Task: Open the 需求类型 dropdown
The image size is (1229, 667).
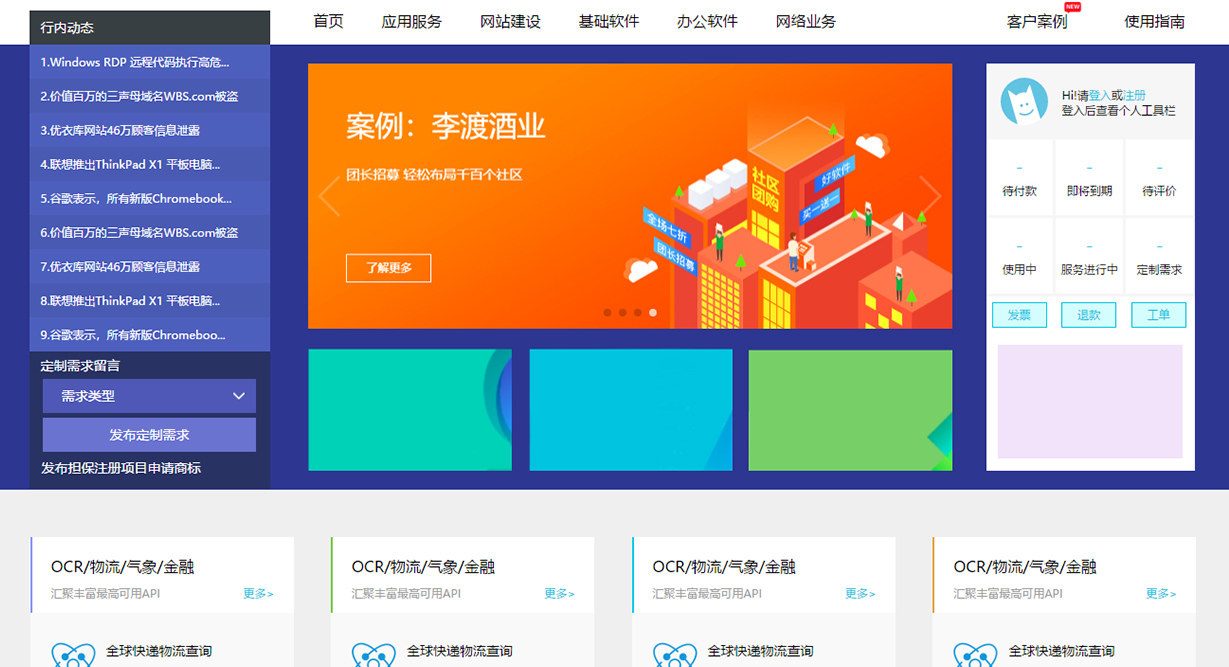Action: (149, 396)
